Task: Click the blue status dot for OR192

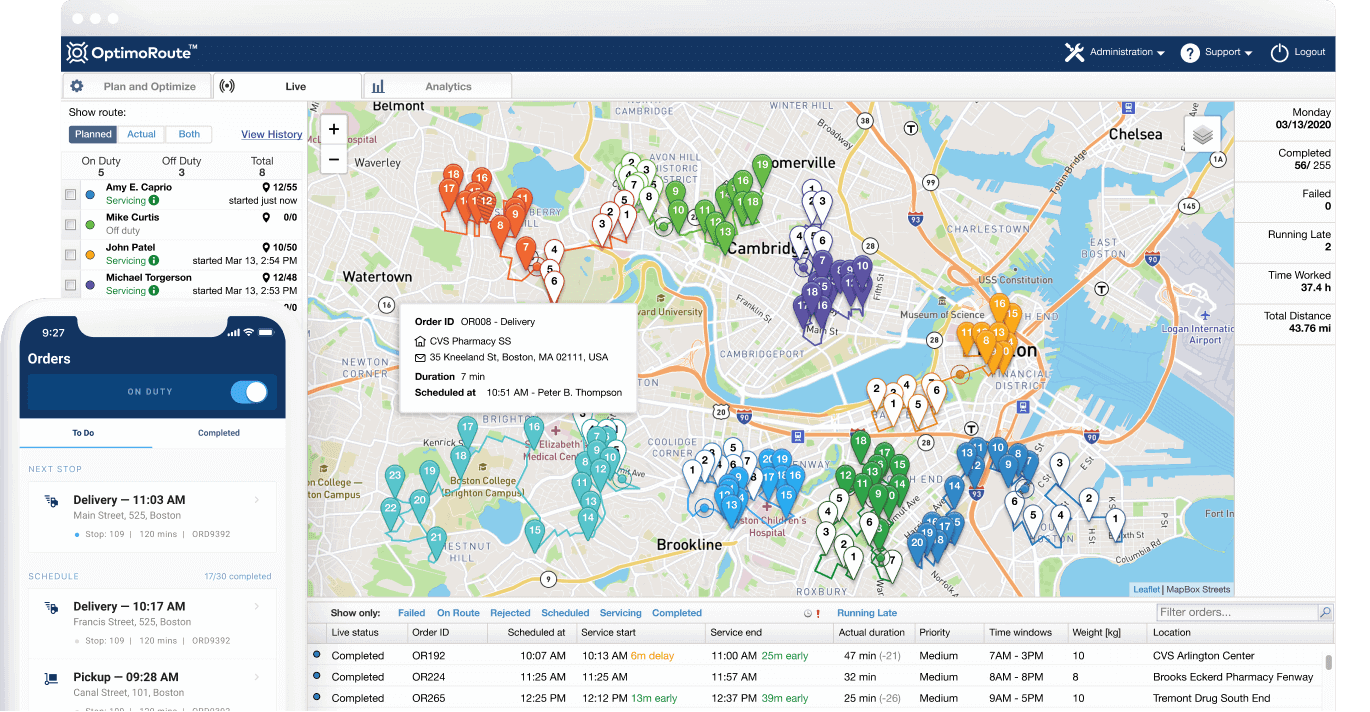Action: point(317,655)
